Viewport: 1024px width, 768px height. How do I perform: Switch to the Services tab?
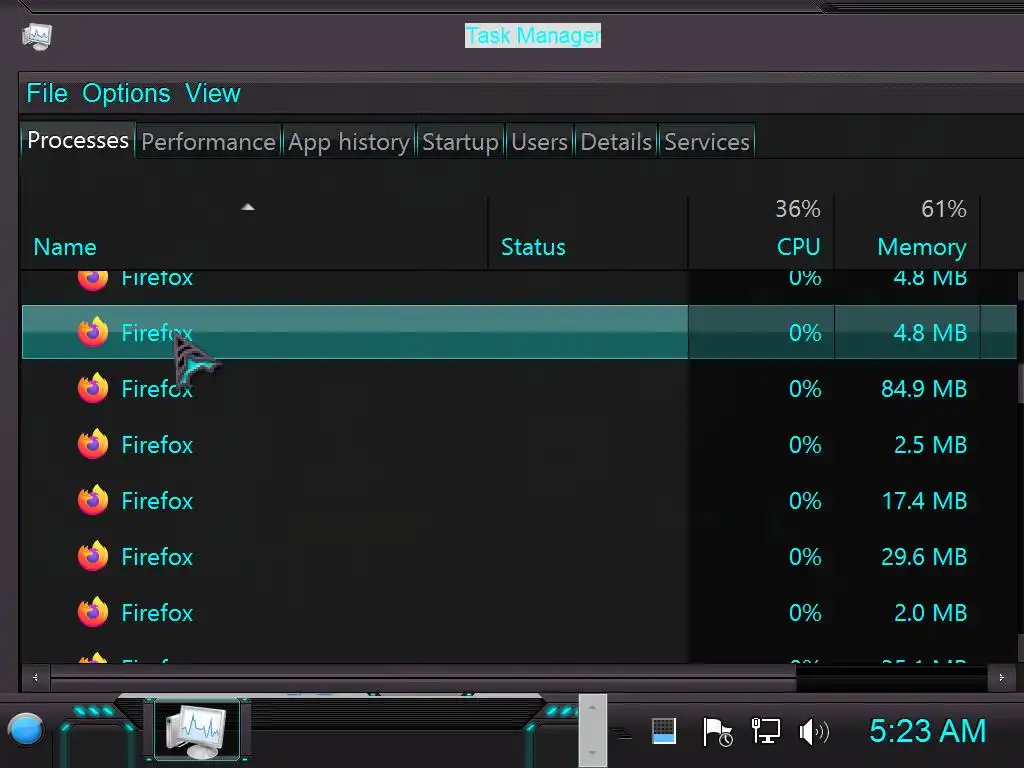click(x=707, y=142)
